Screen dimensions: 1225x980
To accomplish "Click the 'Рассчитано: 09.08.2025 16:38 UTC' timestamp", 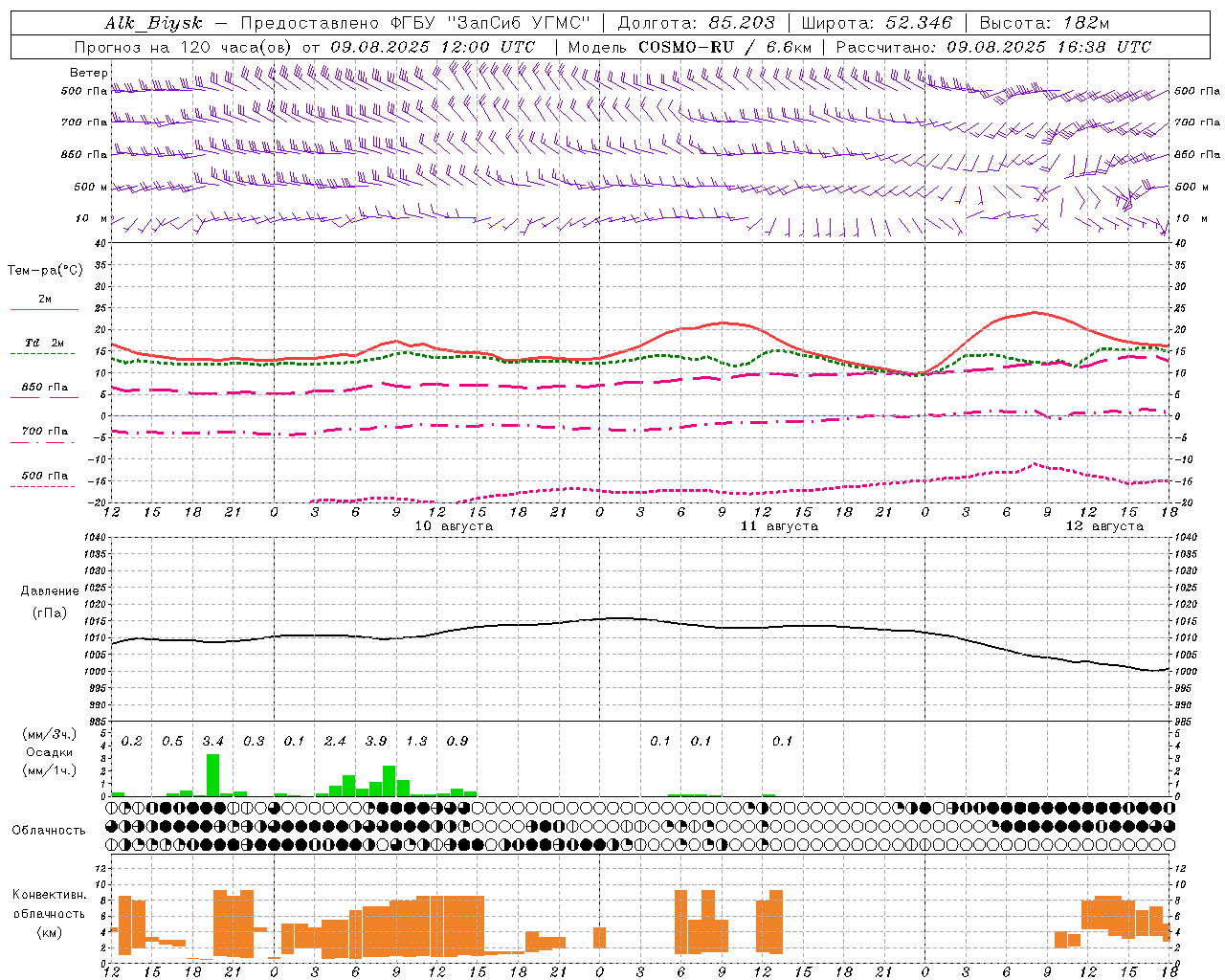I will (993, 47).
